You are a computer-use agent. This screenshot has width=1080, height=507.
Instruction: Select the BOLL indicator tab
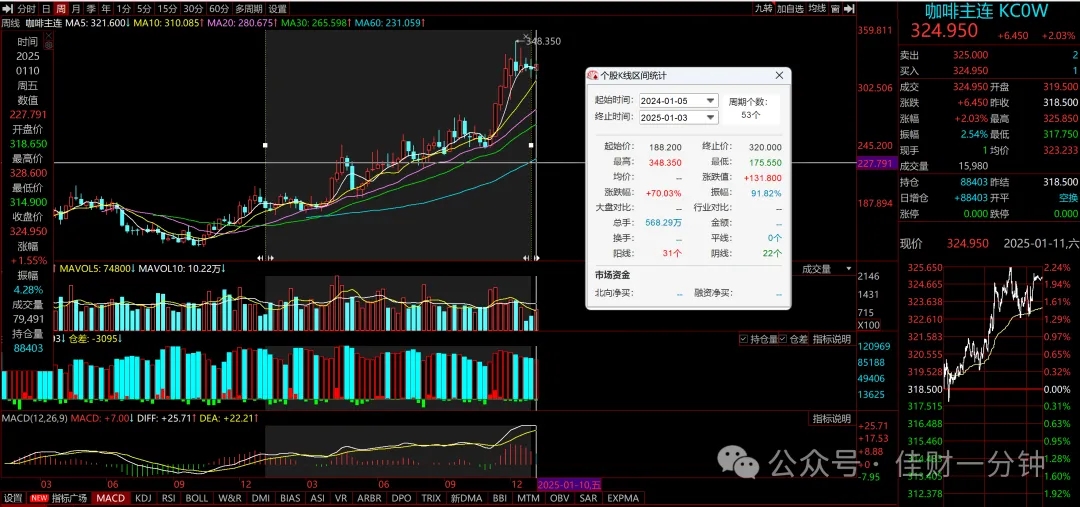click(x=197, y=498)
